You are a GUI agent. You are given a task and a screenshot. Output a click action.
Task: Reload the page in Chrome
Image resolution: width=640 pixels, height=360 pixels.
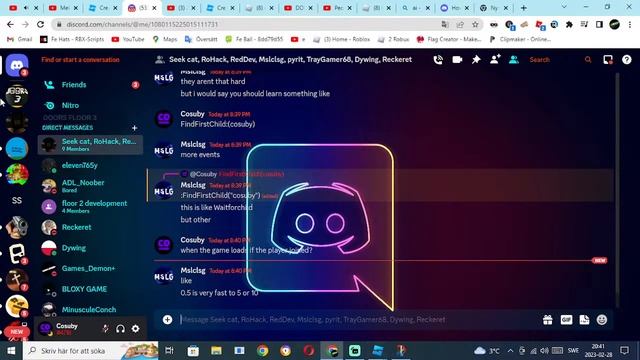coord(40,24)
